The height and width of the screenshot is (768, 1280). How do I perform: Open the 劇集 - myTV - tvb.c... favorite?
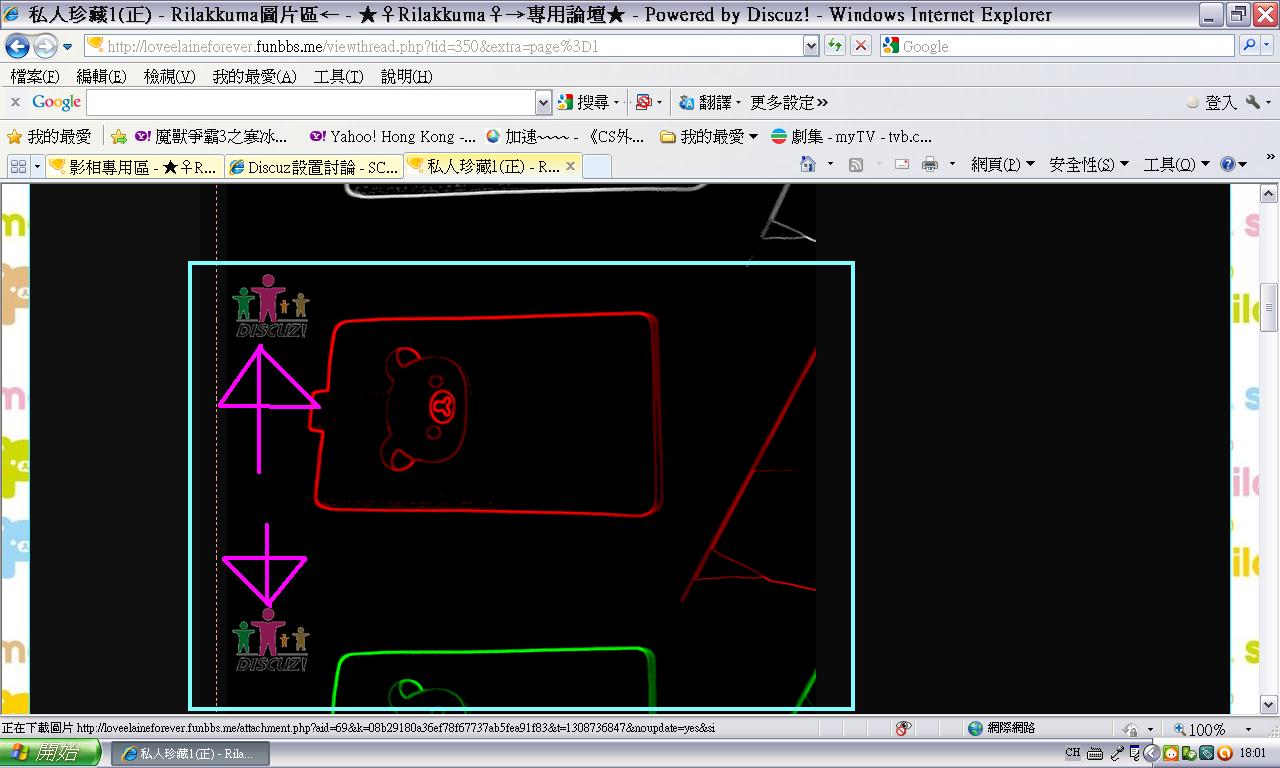851,136
